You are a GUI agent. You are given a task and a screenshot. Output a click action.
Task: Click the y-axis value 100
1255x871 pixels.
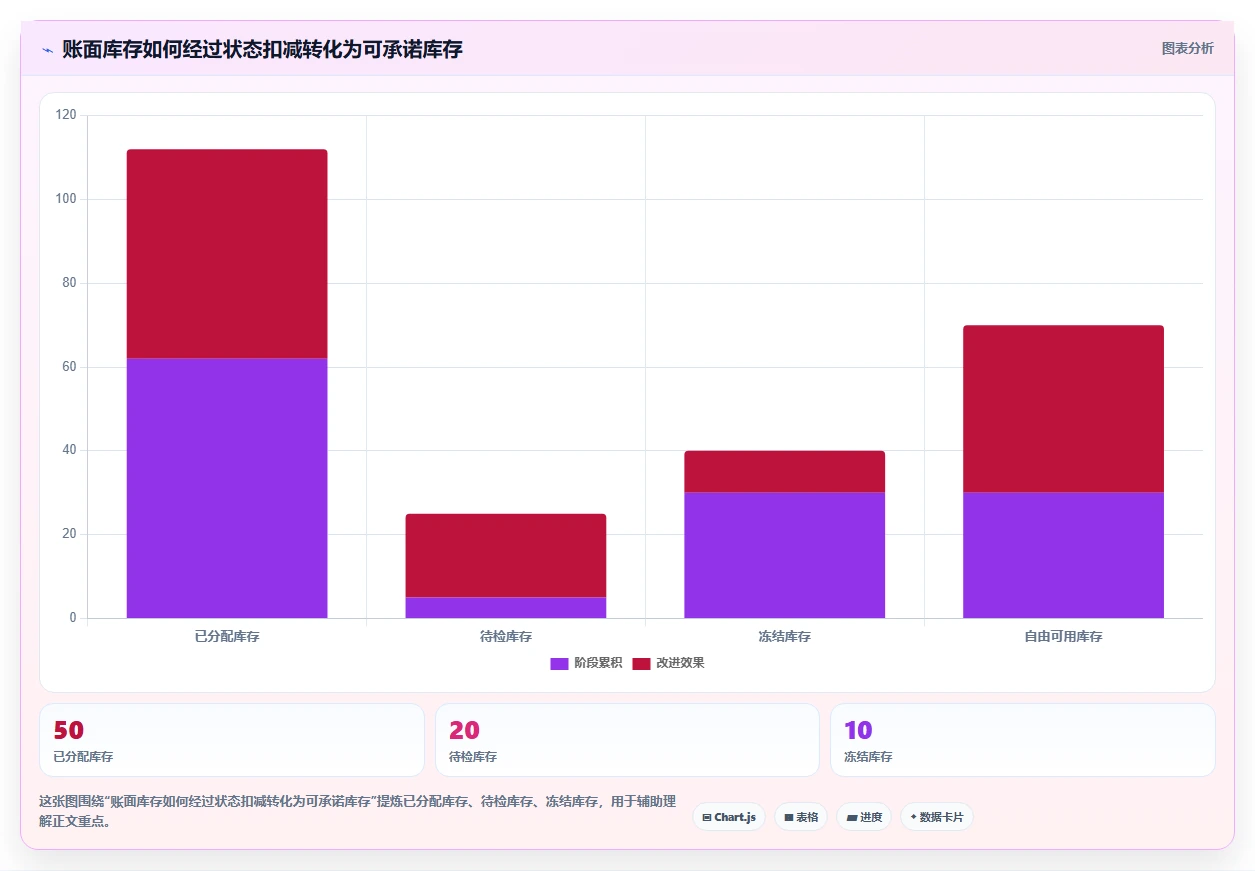pos(66,199)
